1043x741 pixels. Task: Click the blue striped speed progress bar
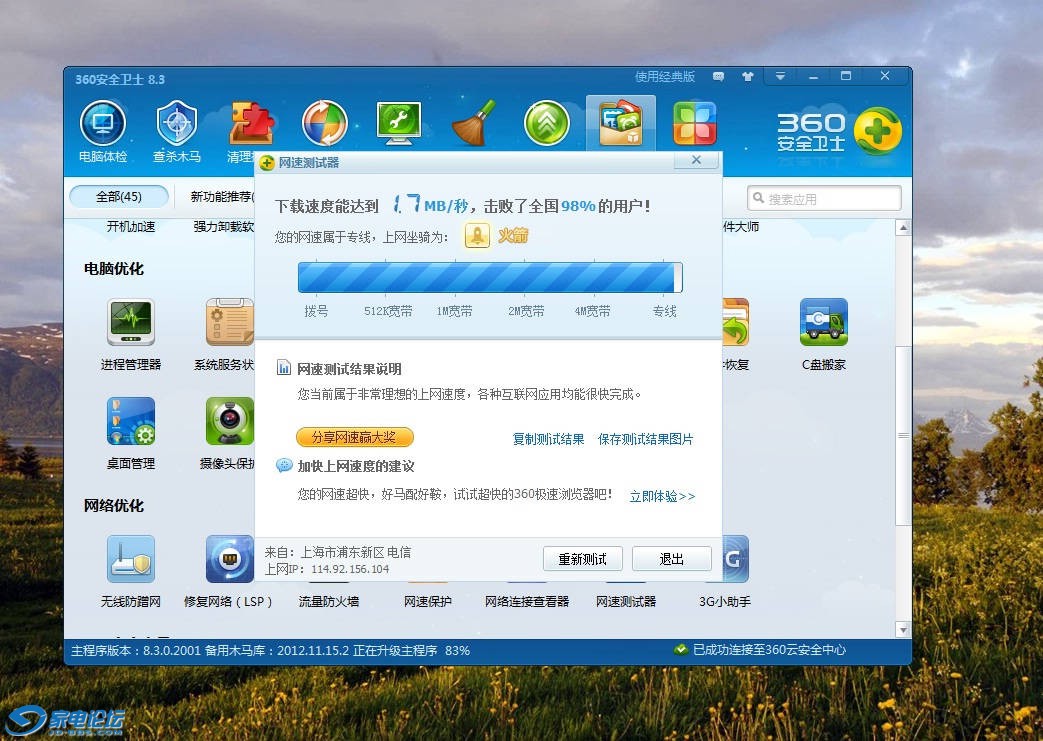pyautogui.click(x=490, y=277)
